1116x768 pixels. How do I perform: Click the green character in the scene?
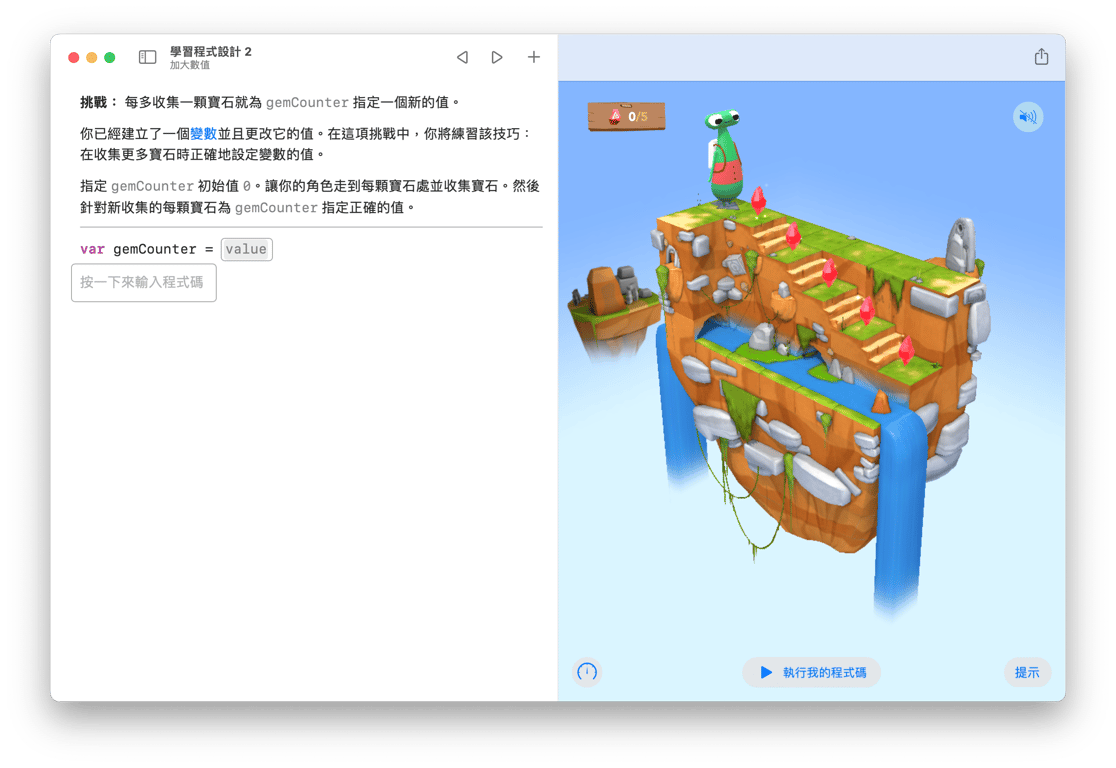(725, 157)
